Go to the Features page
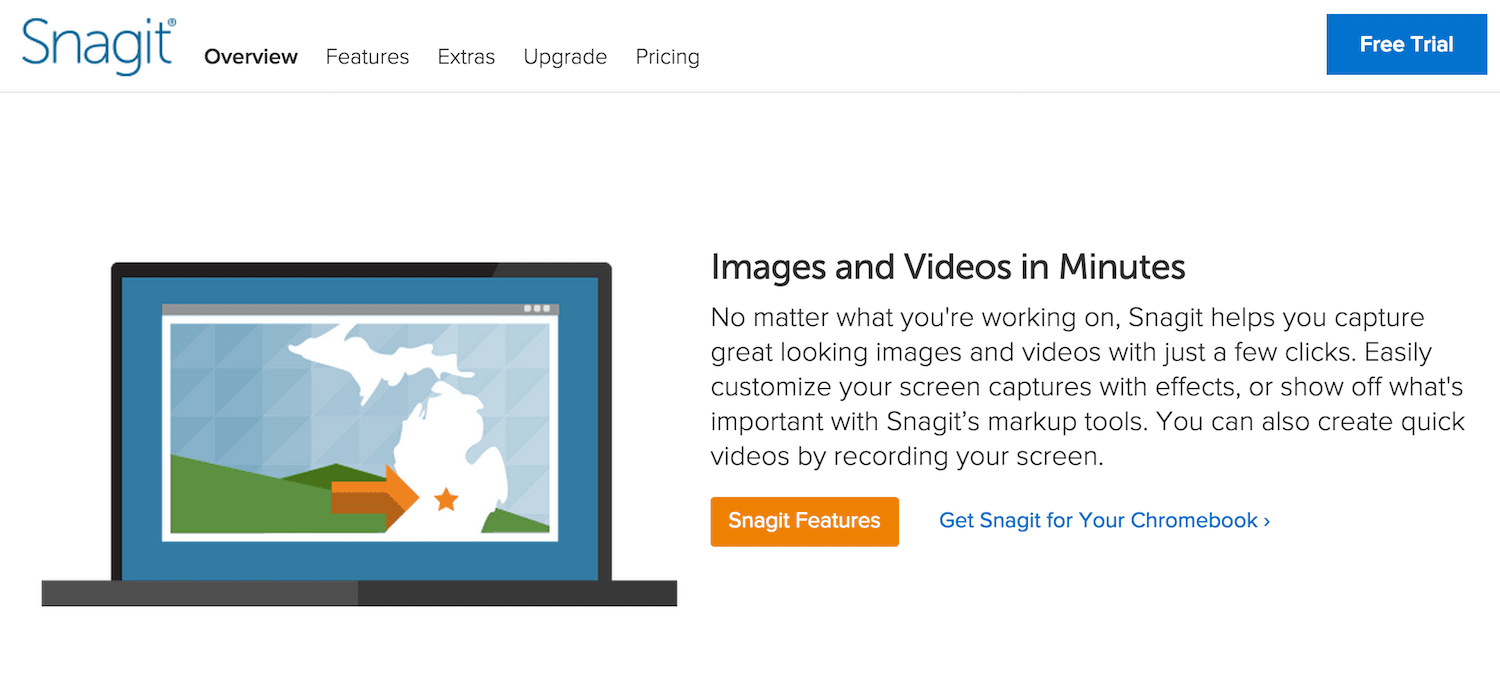The image size is (1500, 694). tap(367, 57)
